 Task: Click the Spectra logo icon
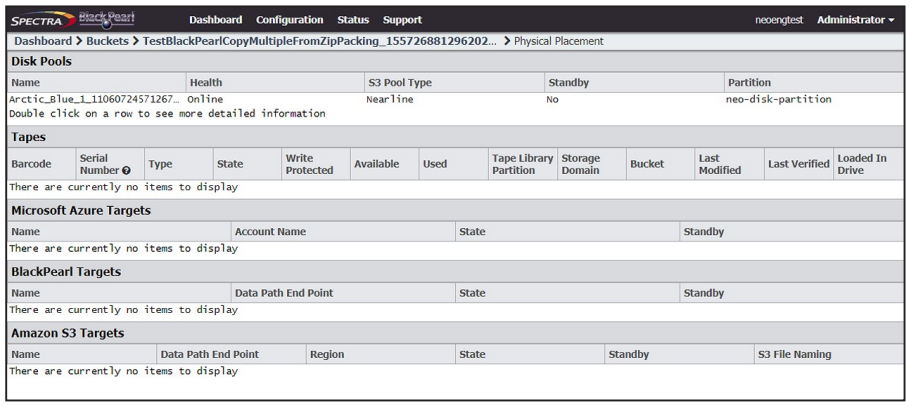point(43,19)
